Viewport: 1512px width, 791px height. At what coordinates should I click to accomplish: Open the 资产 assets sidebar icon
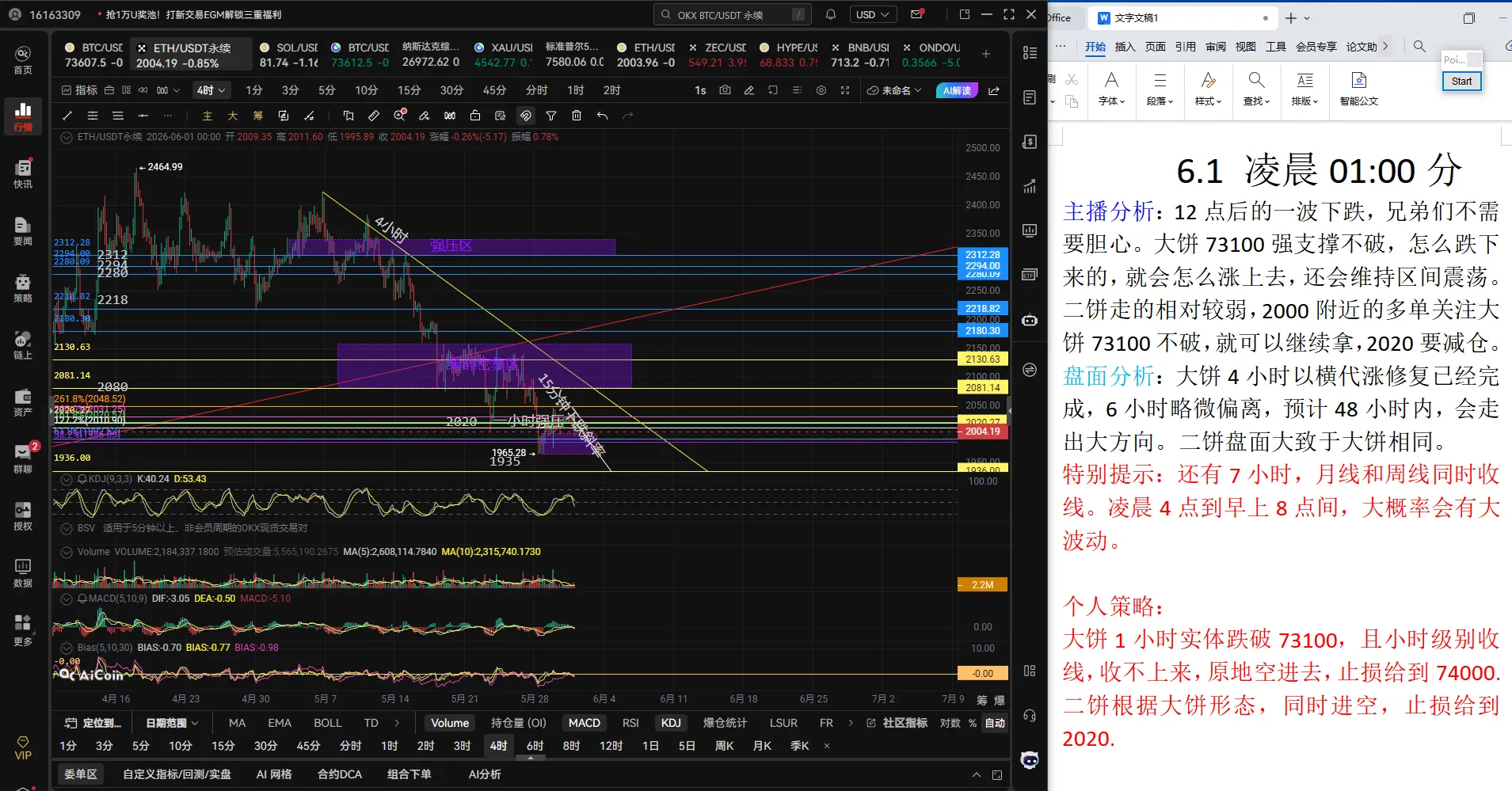click(23, 401)
